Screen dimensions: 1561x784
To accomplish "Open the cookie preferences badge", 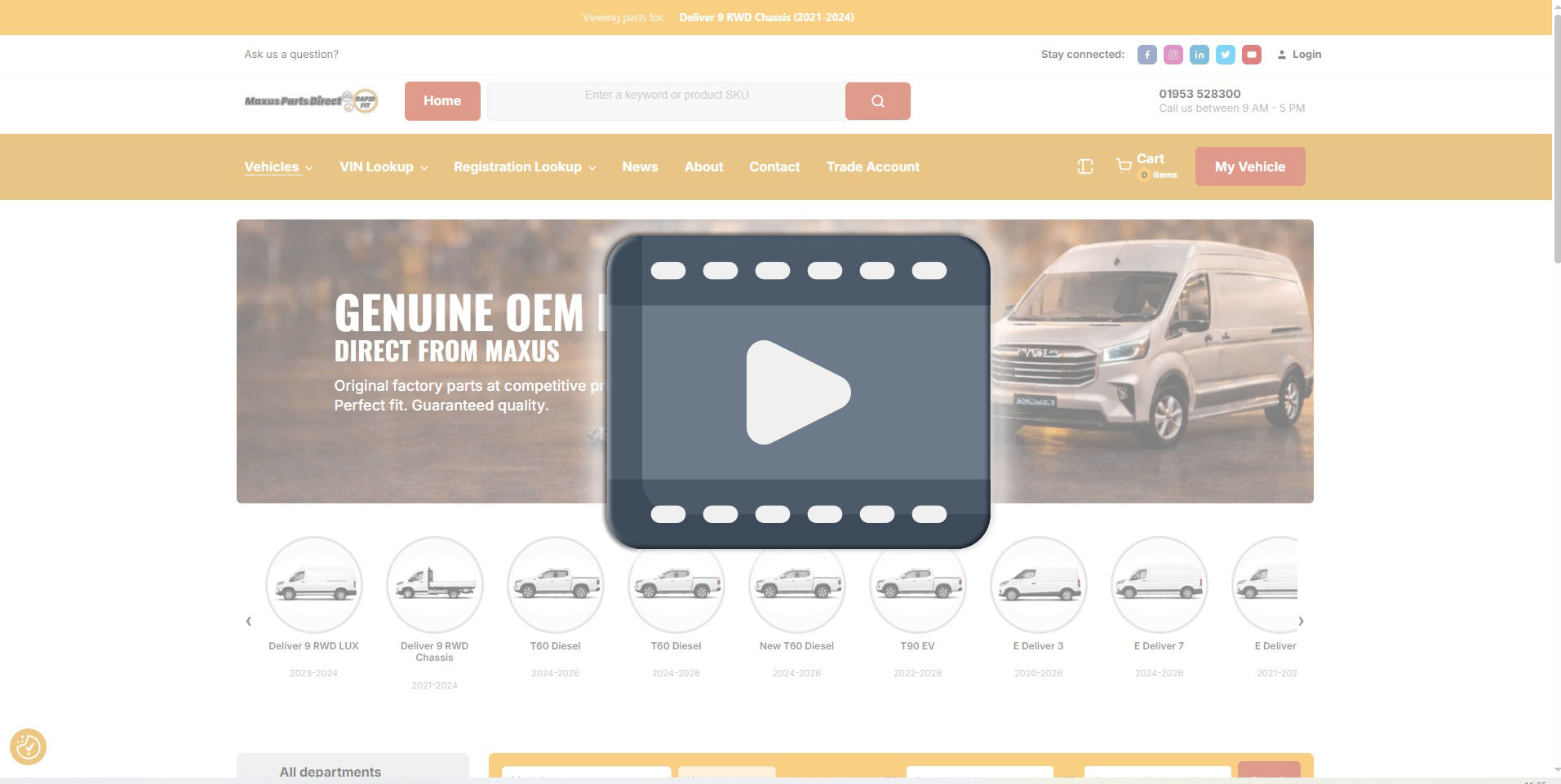I will 28,746.
